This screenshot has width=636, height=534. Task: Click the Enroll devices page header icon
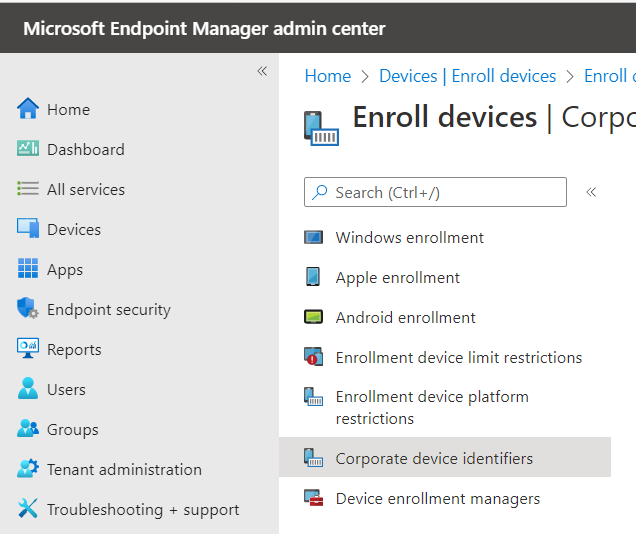321,128
